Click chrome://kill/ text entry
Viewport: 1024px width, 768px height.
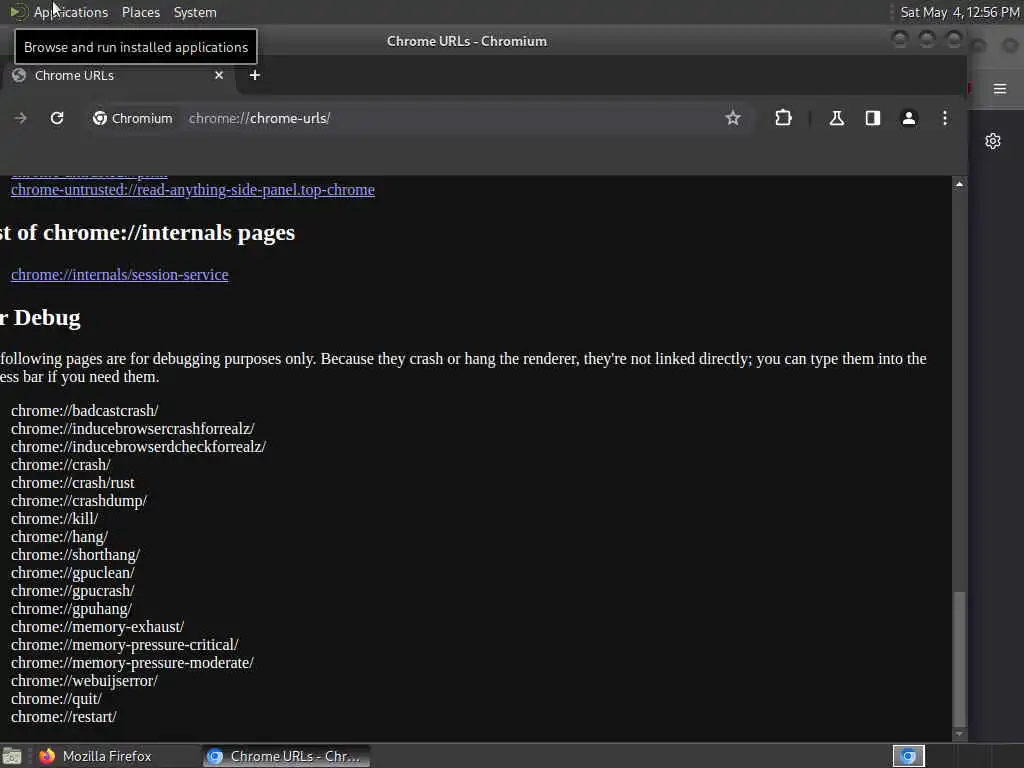pyautogui.click(x=54, y=519)
